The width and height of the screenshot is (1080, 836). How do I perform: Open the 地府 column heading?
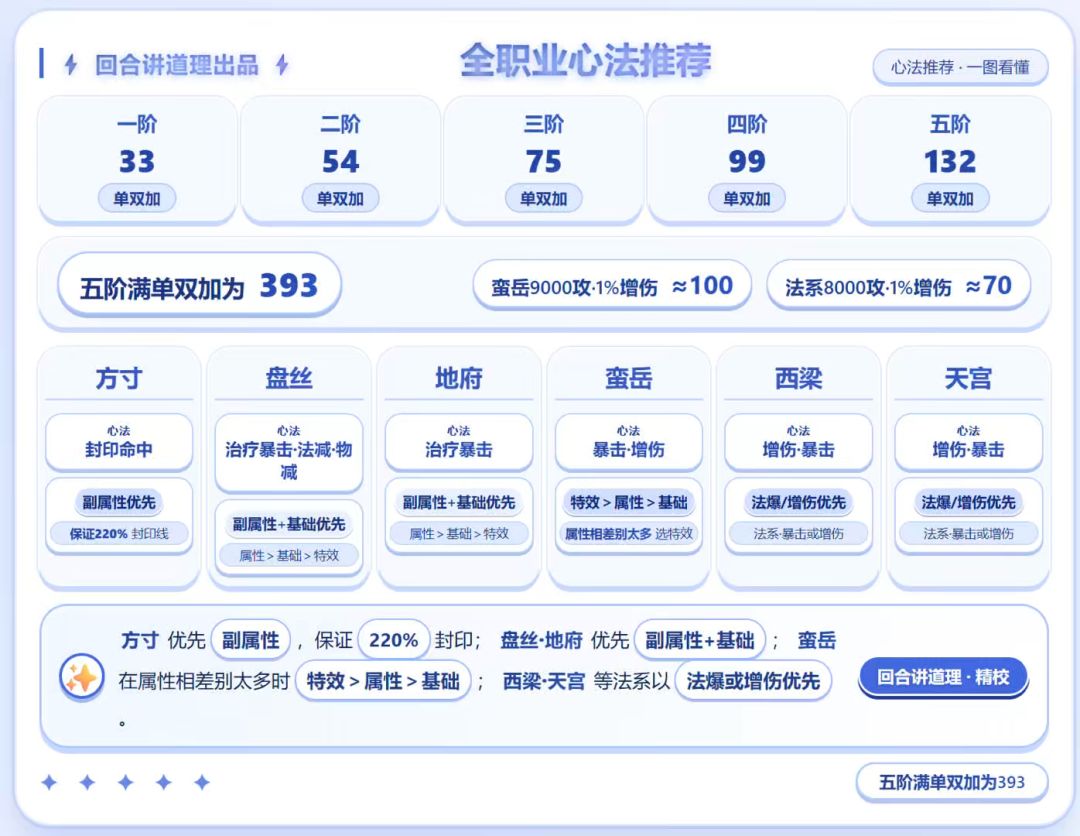click(x=459, y=378)
